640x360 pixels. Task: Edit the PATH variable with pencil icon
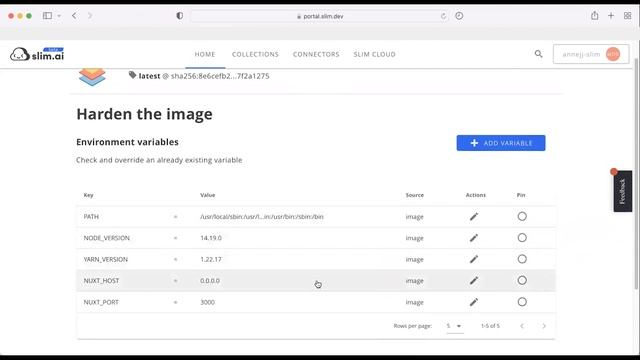[473, 217]
